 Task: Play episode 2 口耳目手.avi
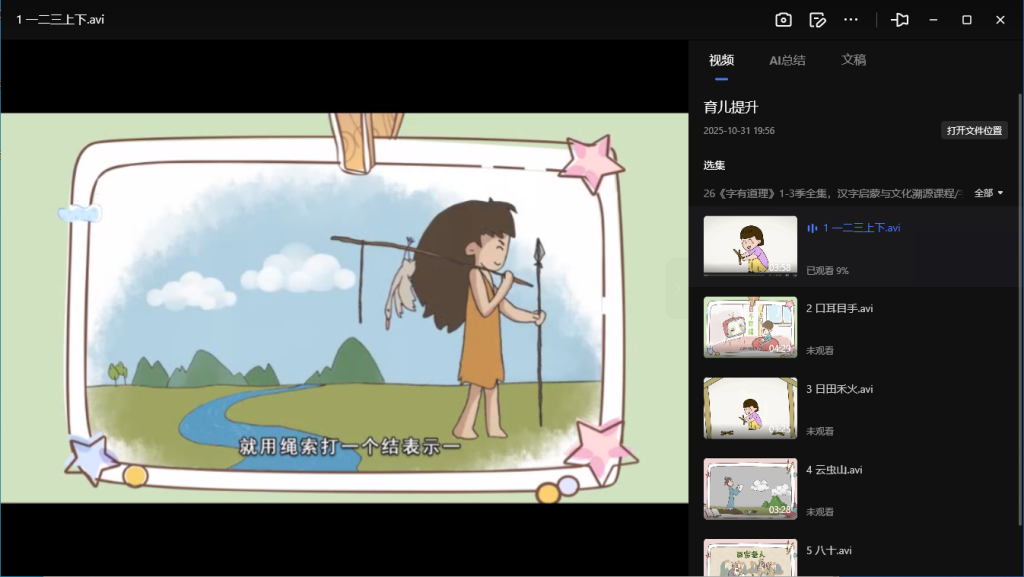(840, 309)
